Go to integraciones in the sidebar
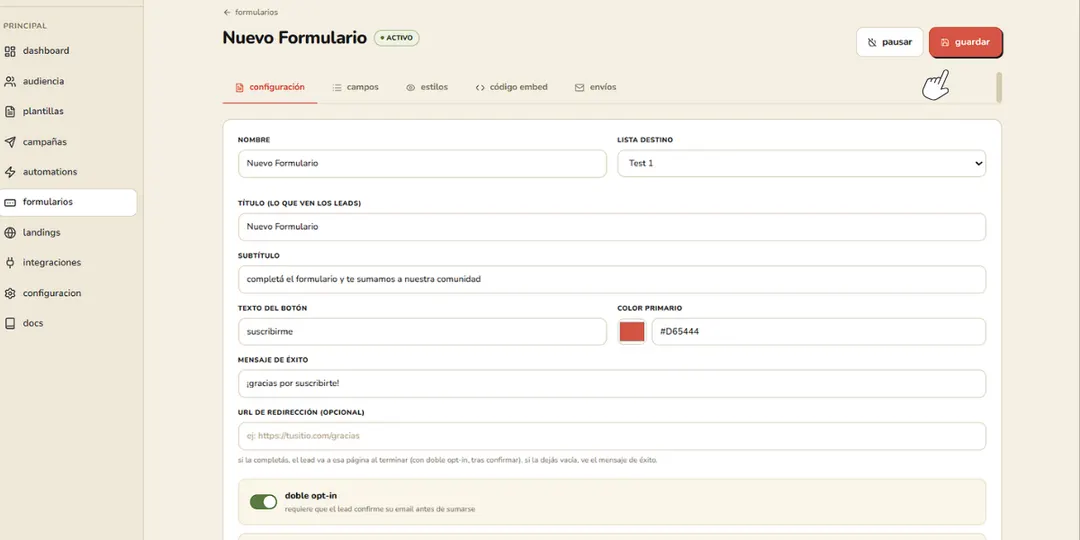 52,262
